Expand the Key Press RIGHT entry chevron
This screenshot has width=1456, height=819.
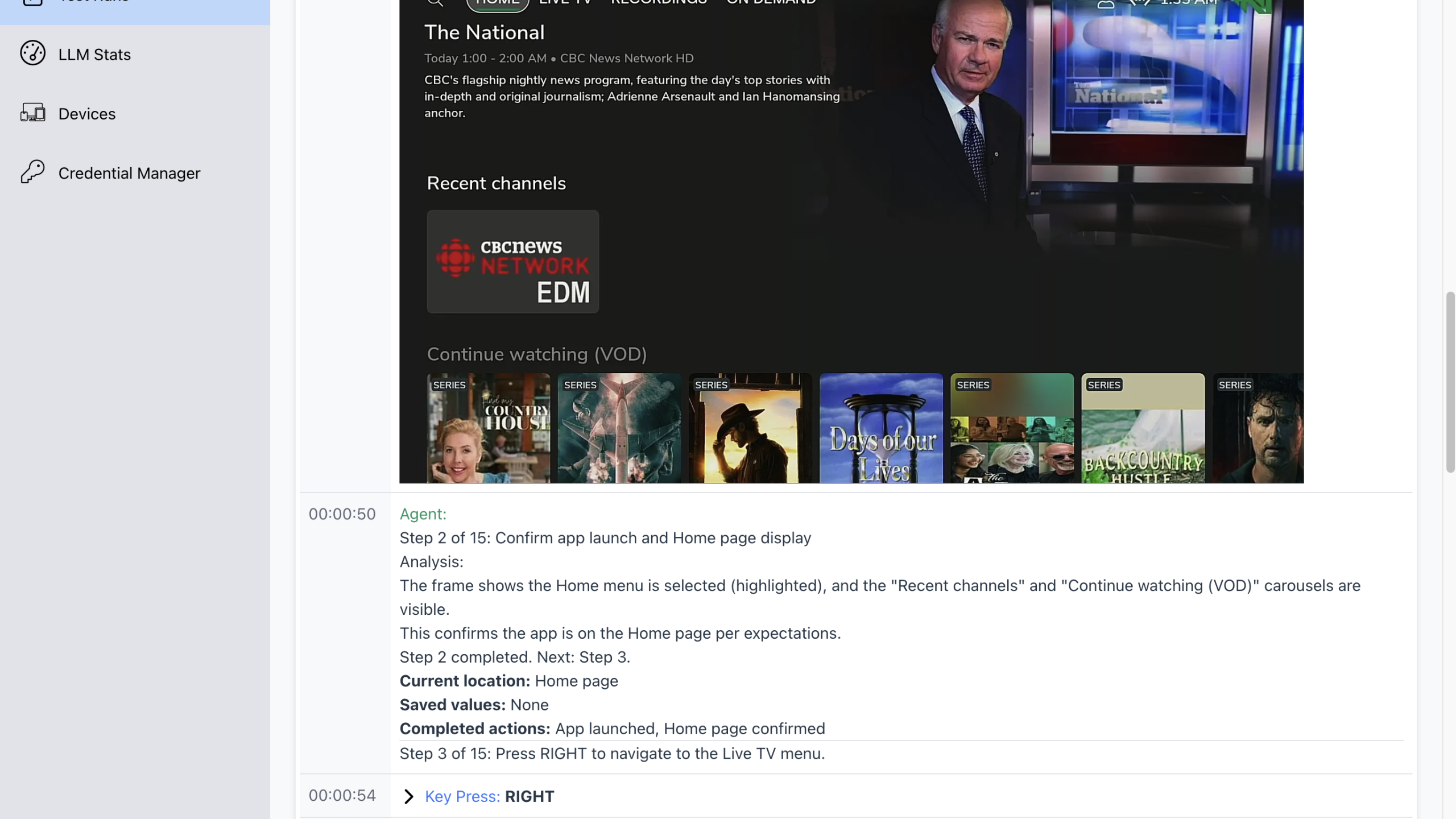408,796
